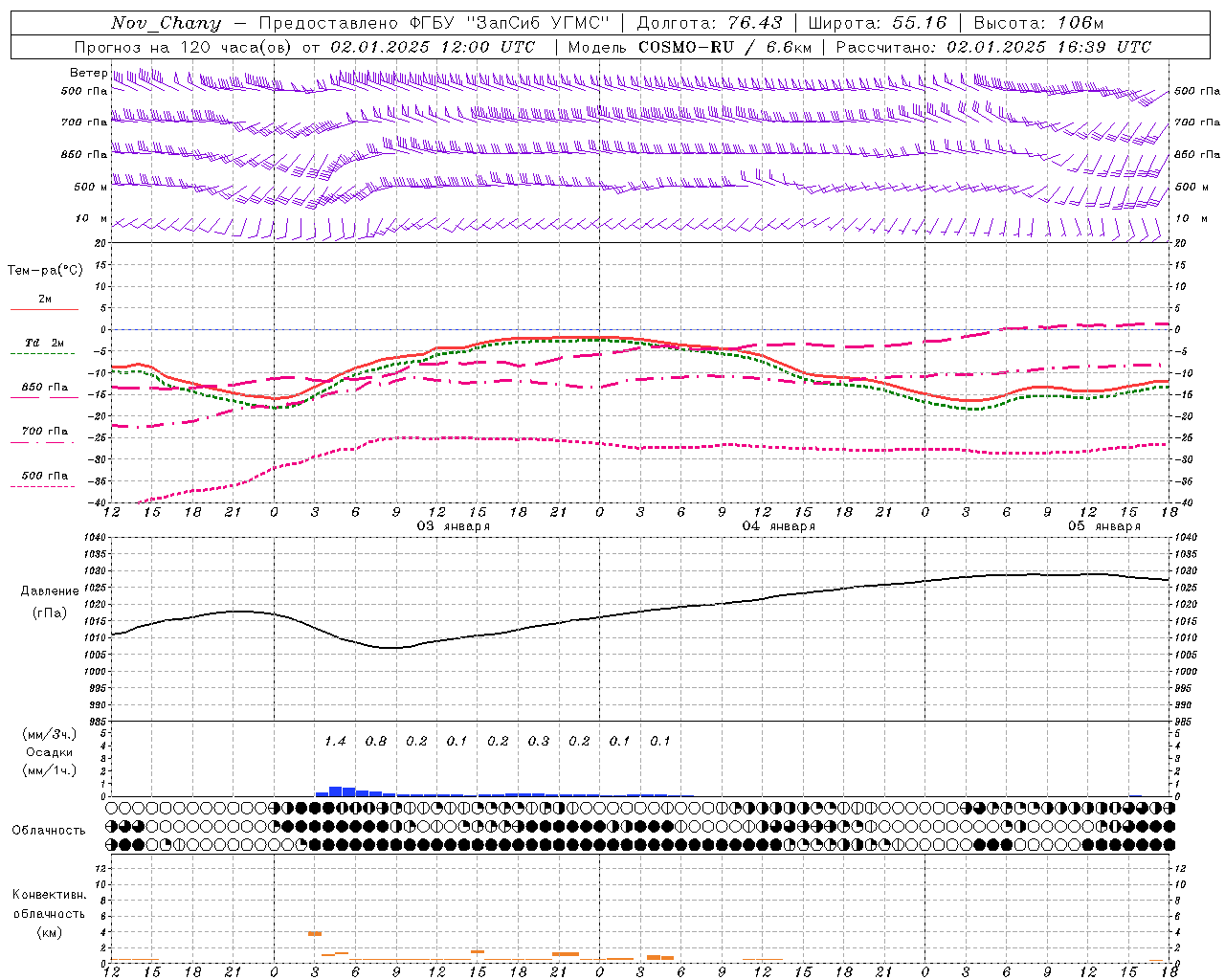
Task: Click the precipitation total "0.8"
Action: [x=376, y=741]
